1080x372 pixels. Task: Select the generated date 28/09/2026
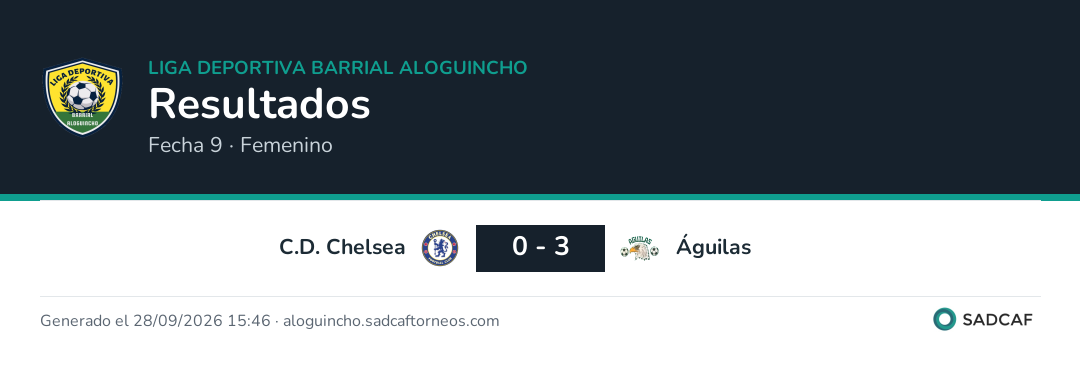click(x=179, y=321)
